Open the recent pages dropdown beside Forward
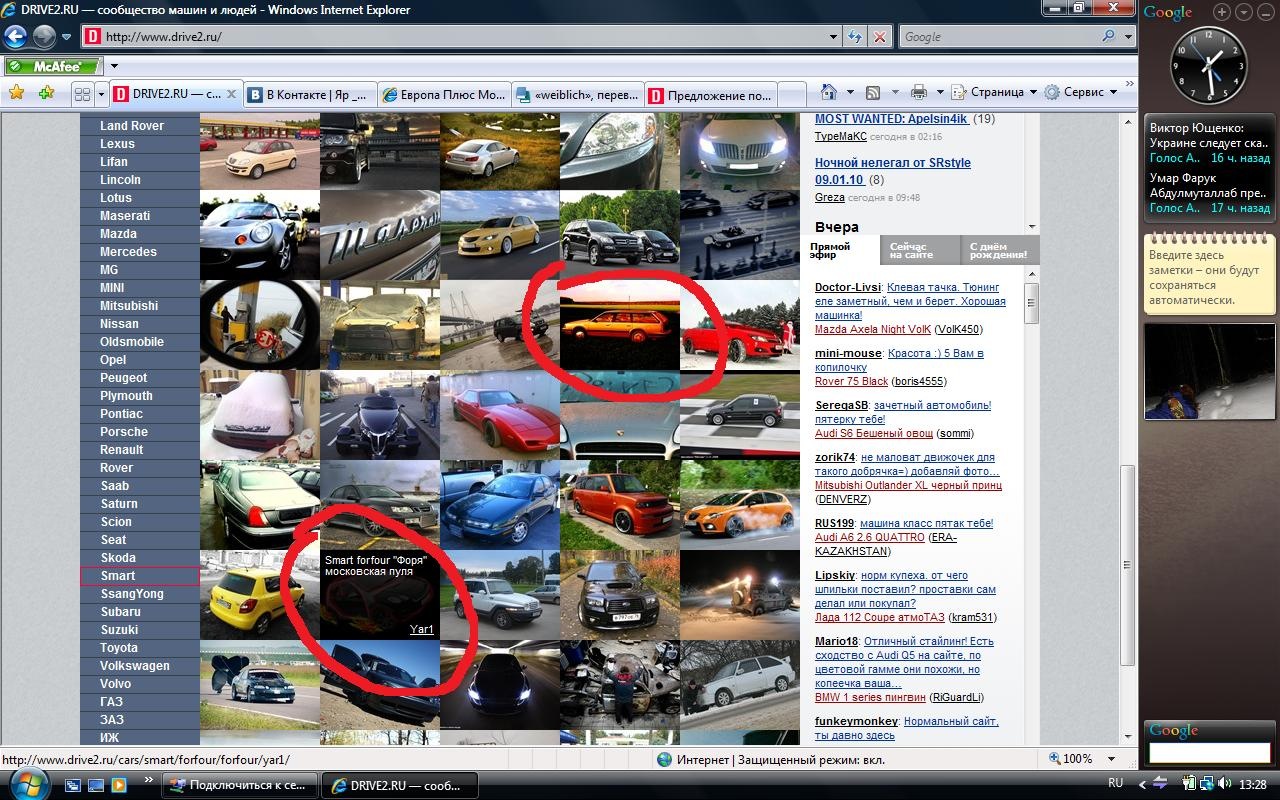This screenshot has height=800, width=1280. click(66, 37)
